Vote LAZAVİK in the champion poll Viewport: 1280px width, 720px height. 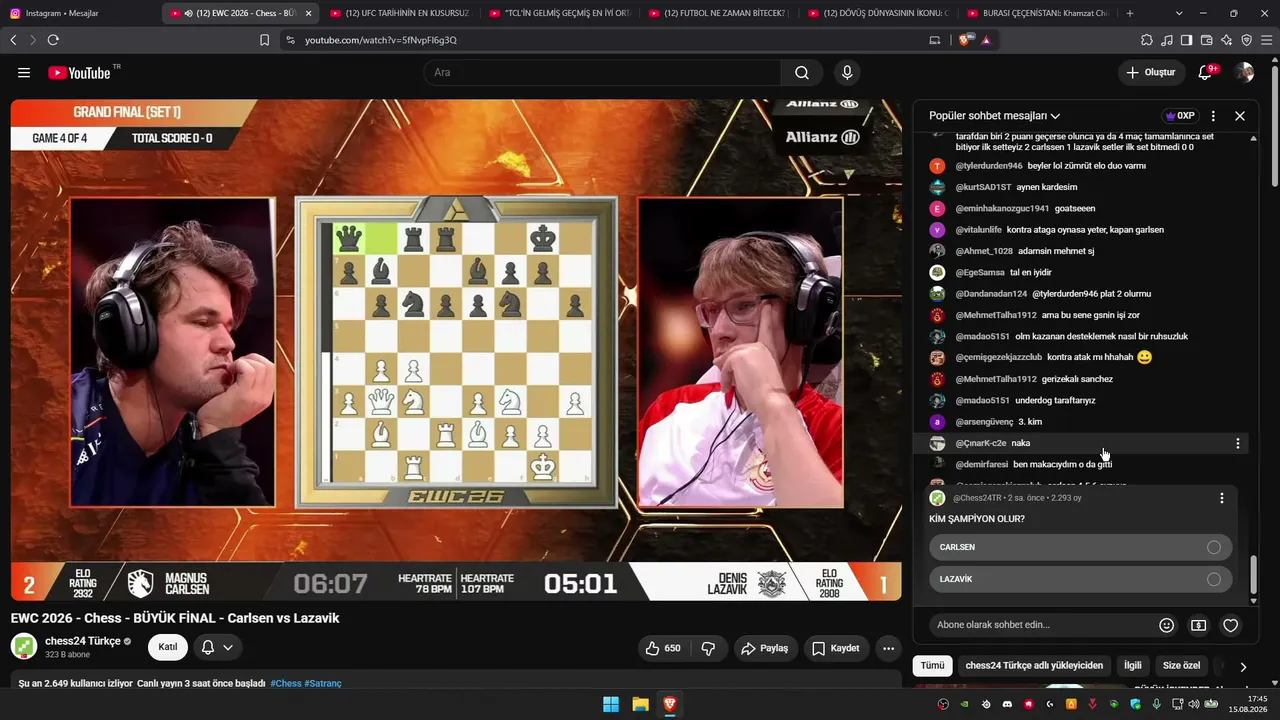(1080, 579)
